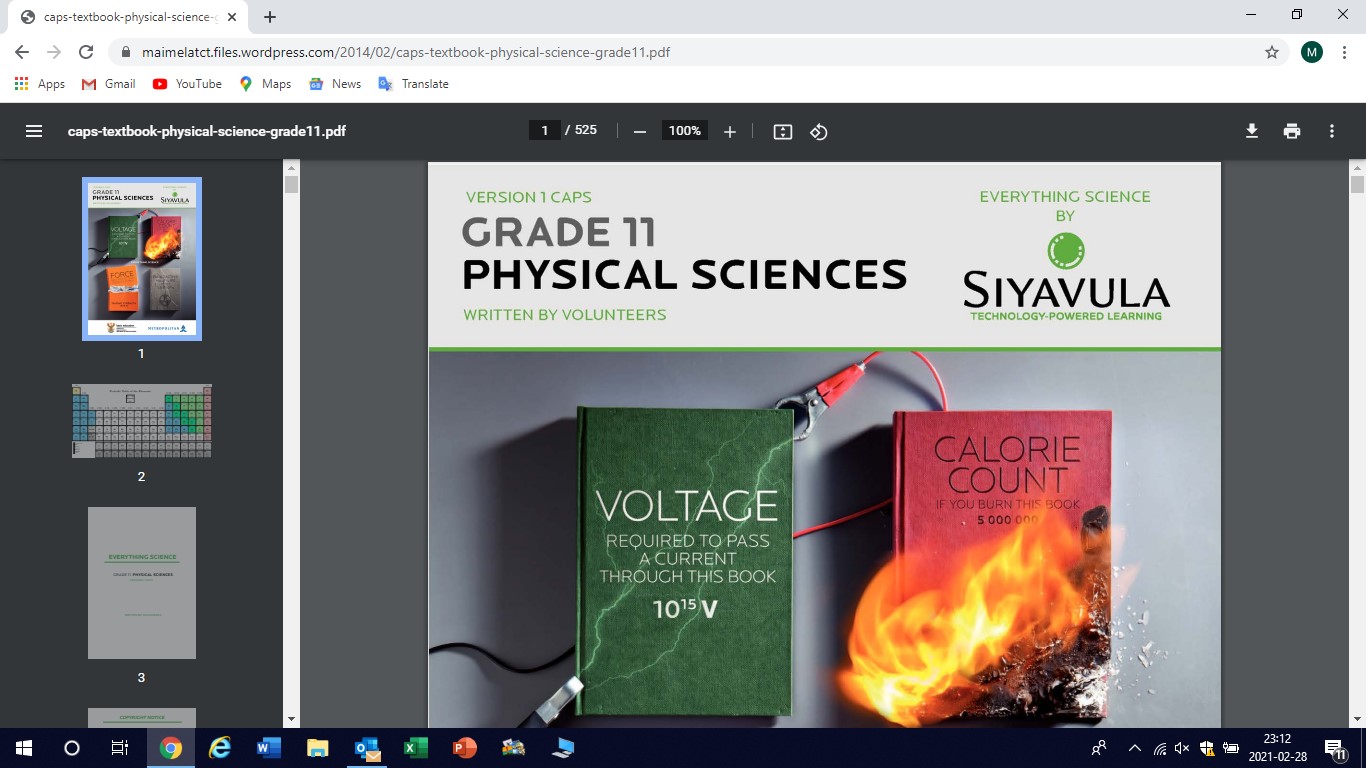Click the page number input field
1366x768 pixels.
point(545,130)
